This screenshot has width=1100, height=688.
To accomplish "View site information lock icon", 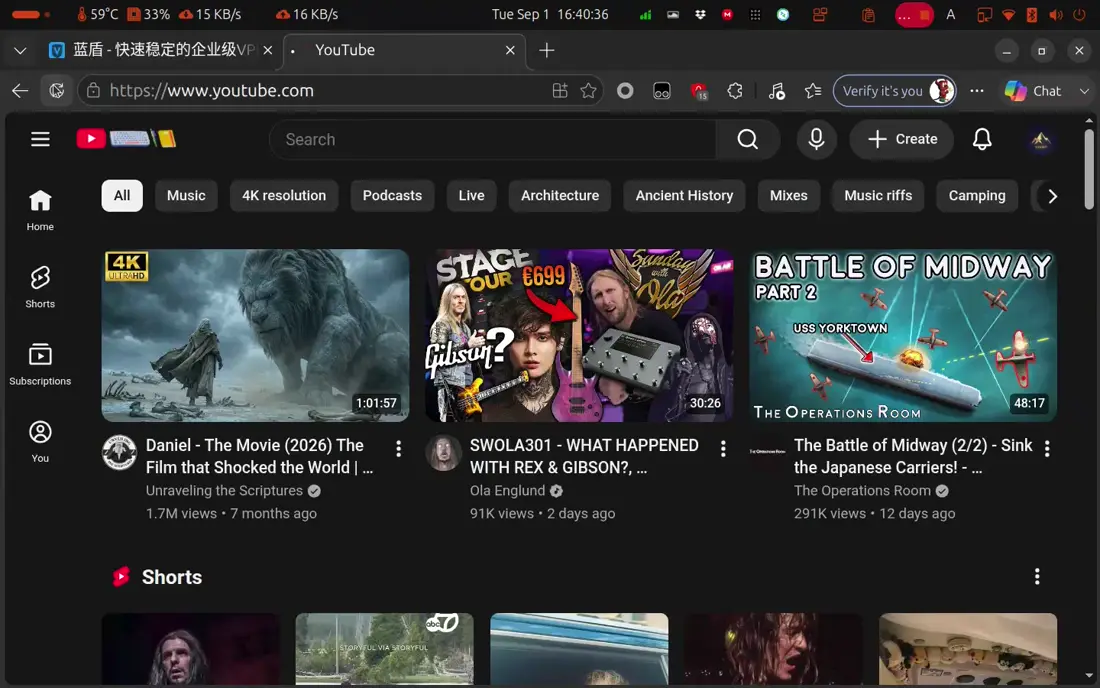I will coord(93,90).
